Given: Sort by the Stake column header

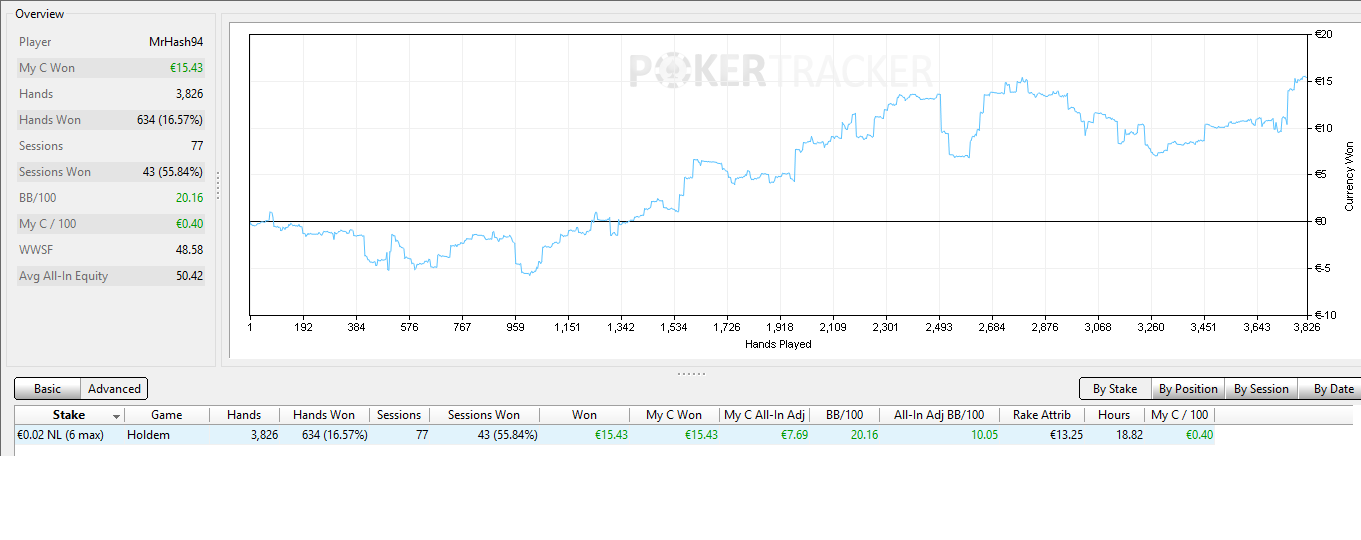Looking at the screenshot, I should (69, 415).
